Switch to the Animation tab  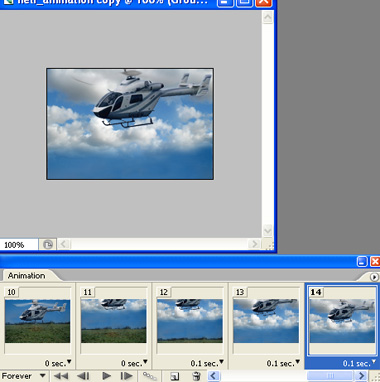26,276
